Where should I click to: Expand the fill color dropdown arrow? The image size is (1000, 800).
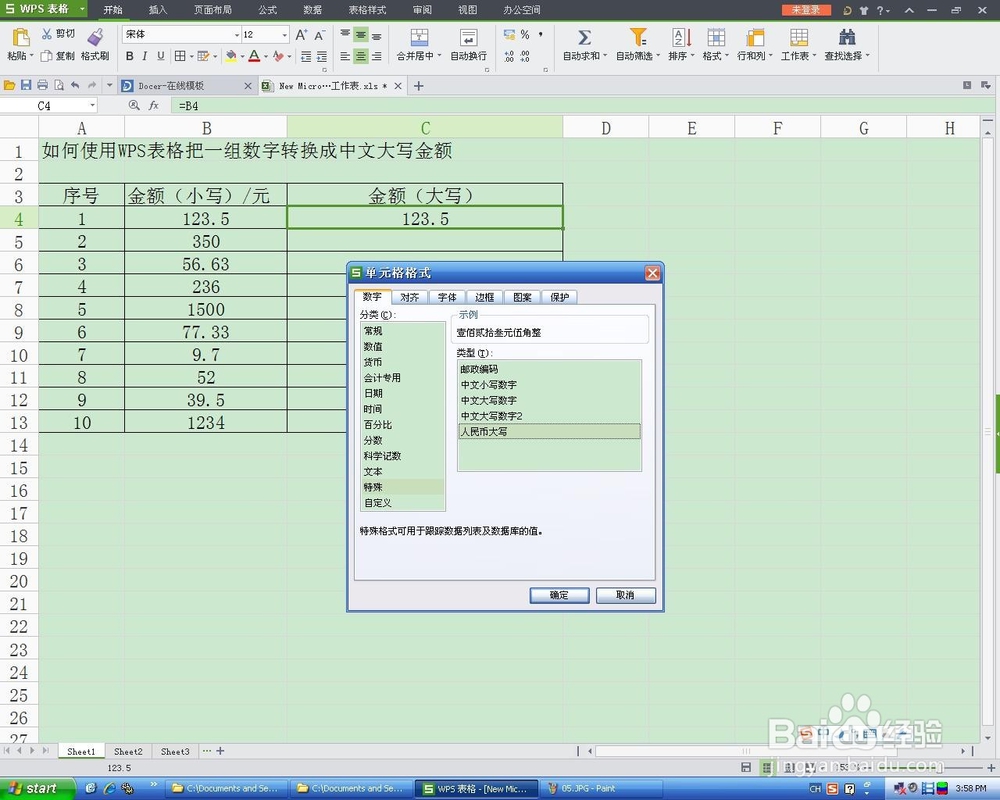coord(244,56)
